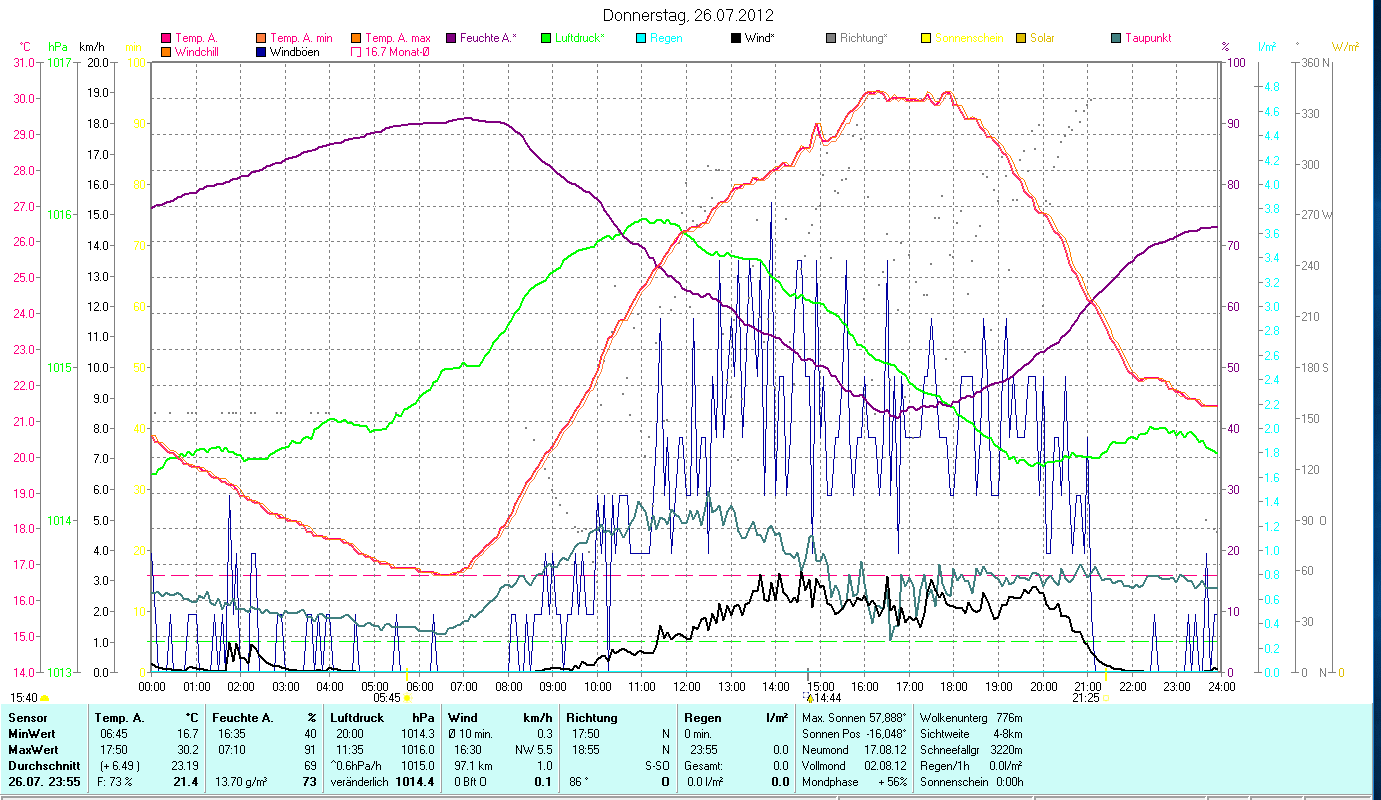This screenshot has width=1381, height=800.
Task: Click the Temp. A. min legend label
Action: 302,38
